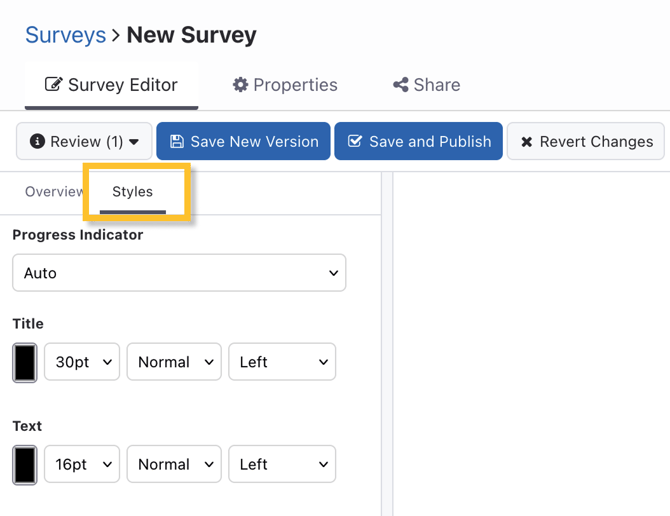The width and height of the screenshot is (670, 516).
Task: Click the X icon in Revert Changes
Action: click(x=527, y=142)
